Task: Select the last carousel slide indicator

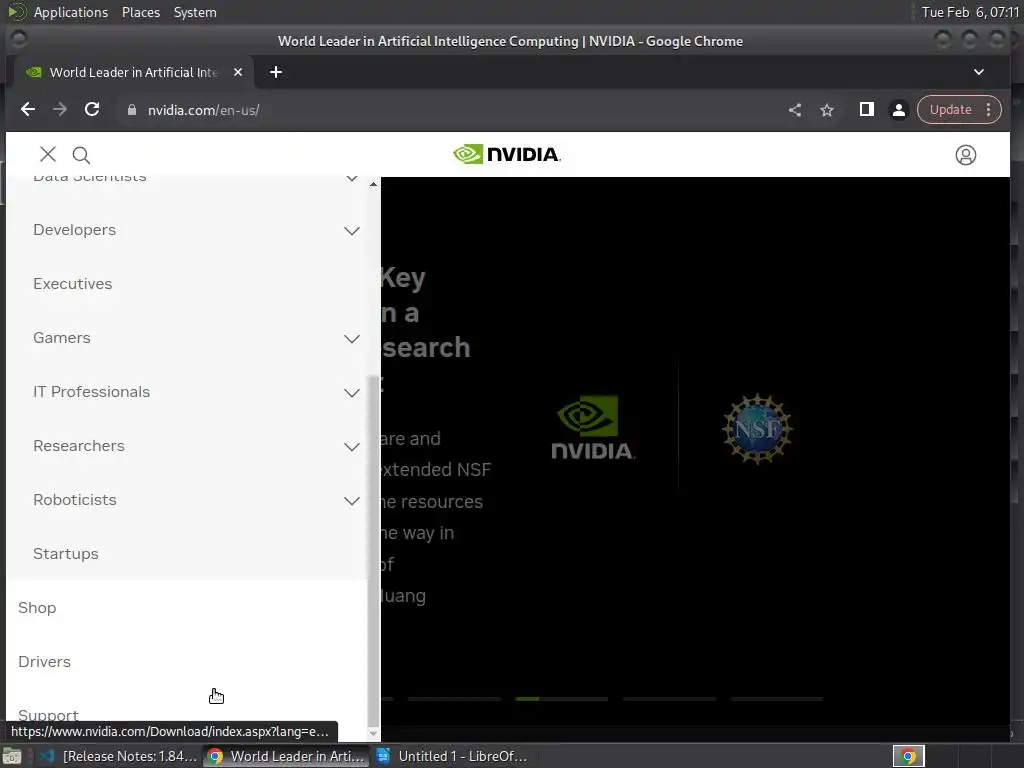Action: coord(776,699)
